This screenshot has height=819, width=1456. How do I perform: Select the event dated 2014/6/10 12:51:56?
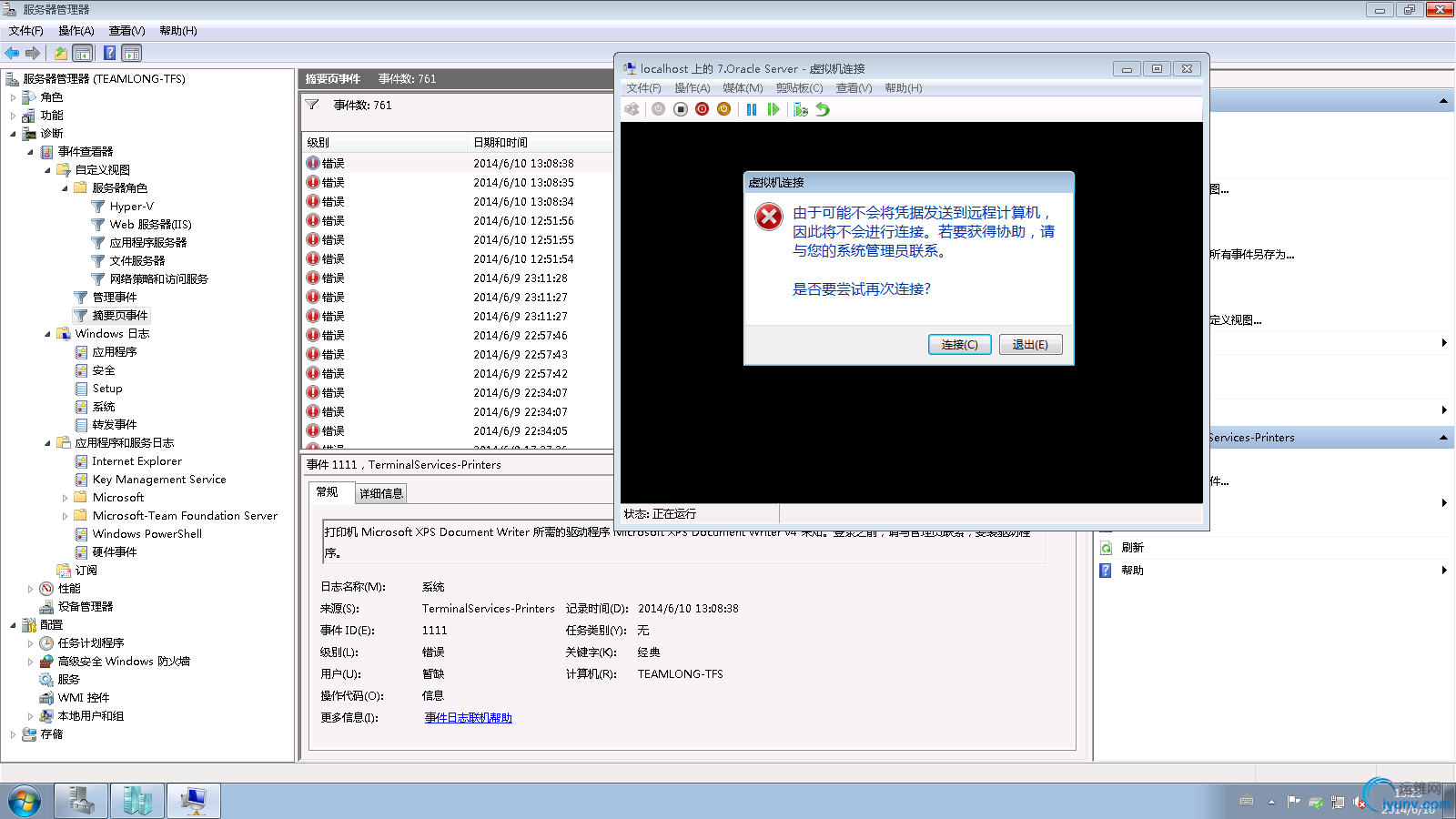click(459, 221)
